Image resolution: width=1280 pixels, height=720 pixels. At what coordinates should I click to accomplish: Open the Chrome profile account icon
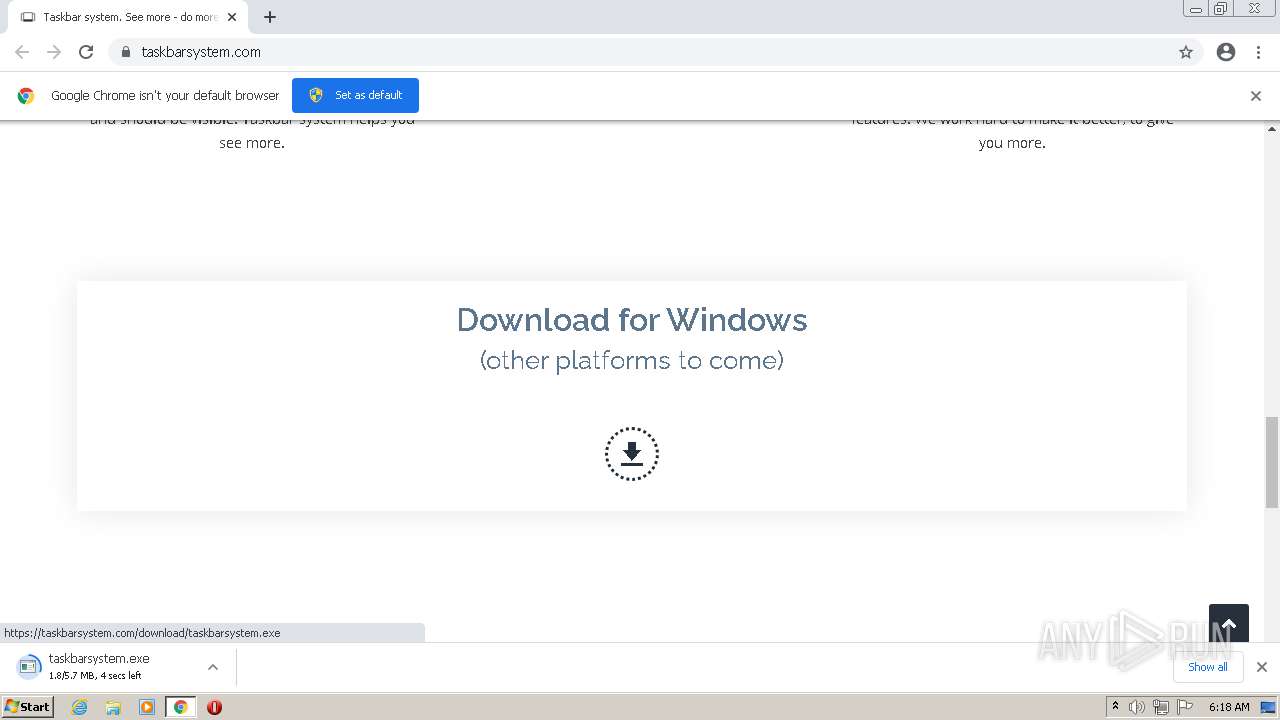1226,52
